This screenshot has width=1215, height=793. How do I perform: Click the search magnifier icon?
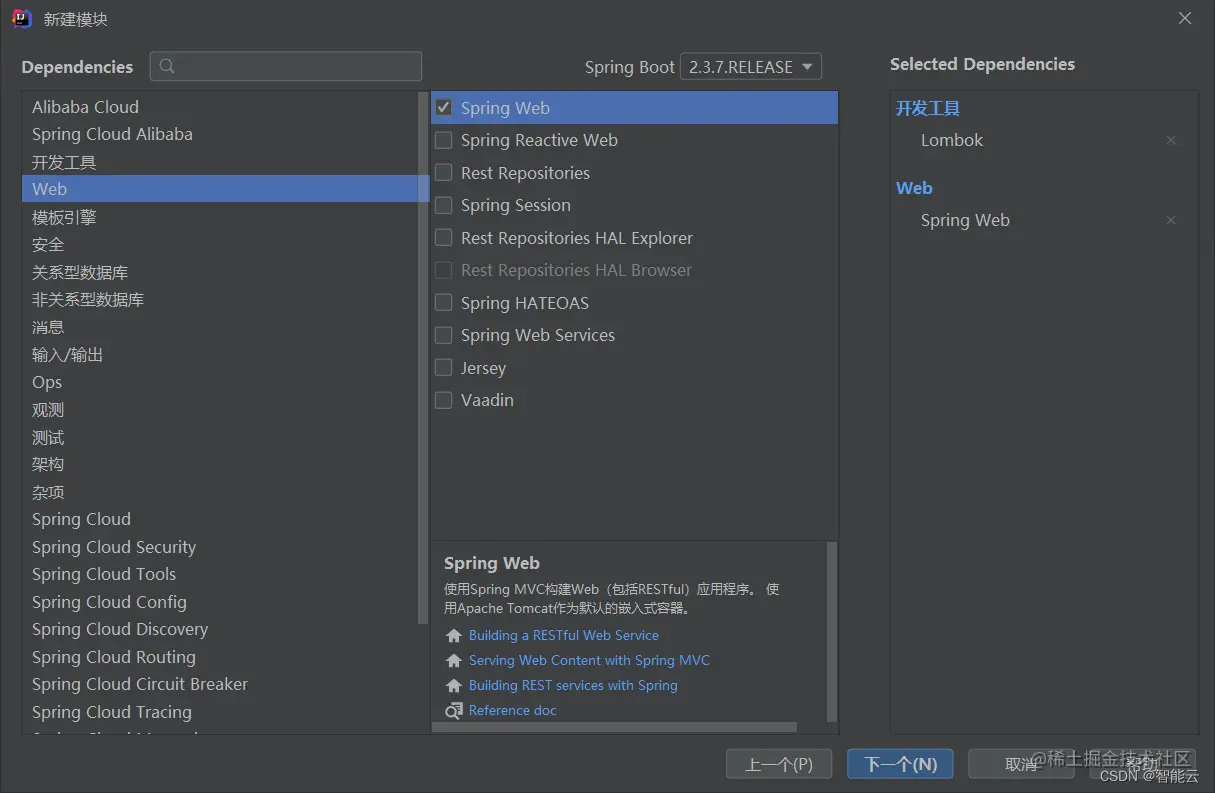coord(167,66)
